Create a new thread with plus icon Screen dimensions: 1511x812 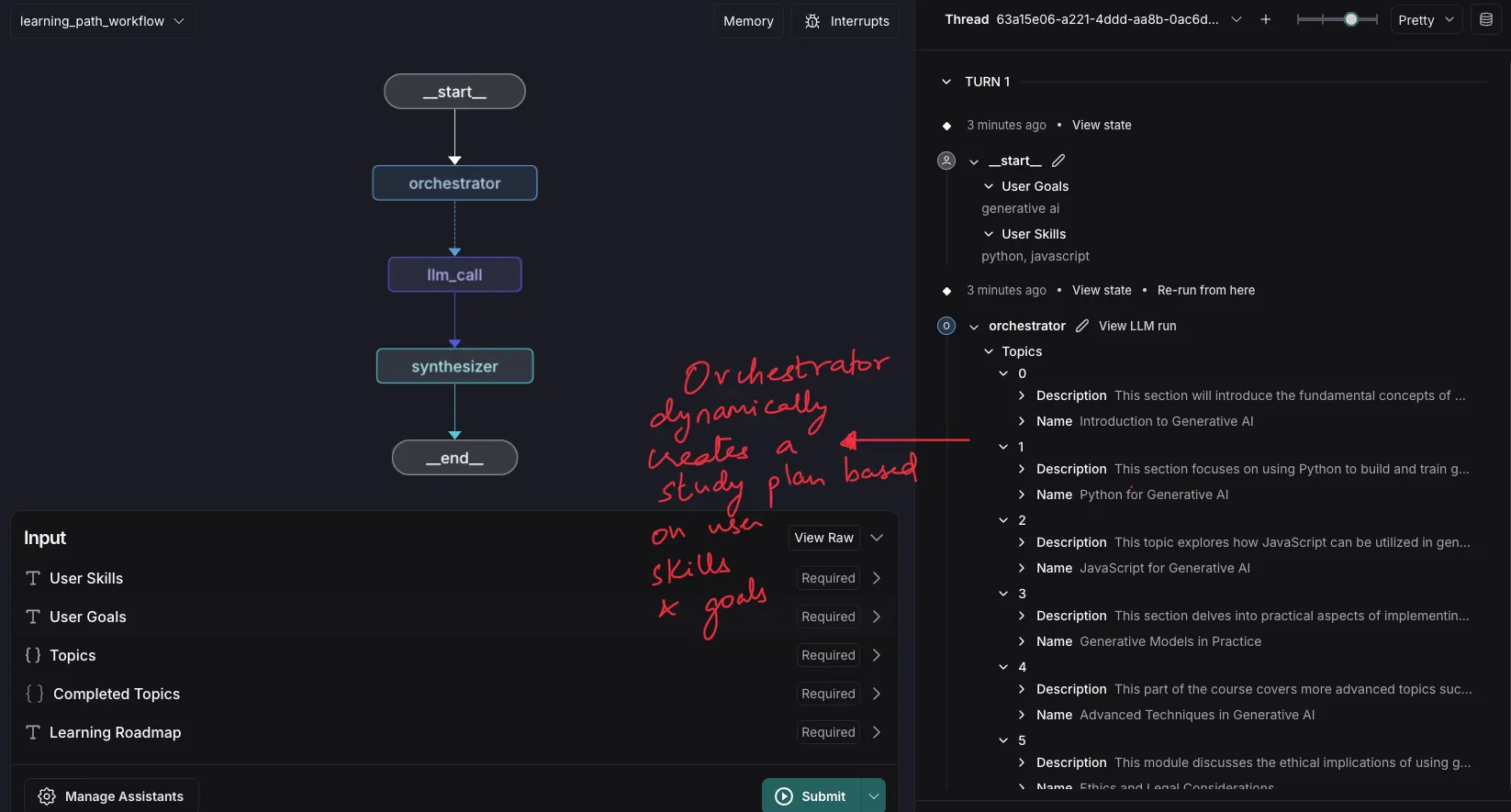coord(1266,19)
